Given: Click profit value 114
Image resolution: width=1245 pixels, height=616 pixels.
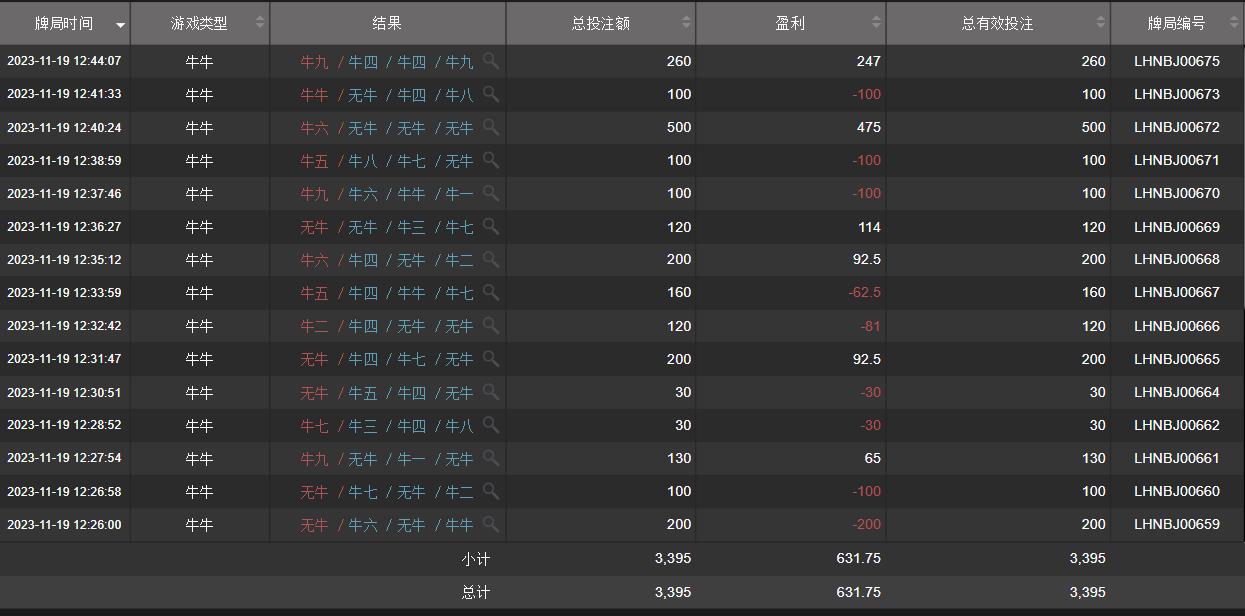Looking at the screenshot, I should pyautogui.click(x=869, y=226).
